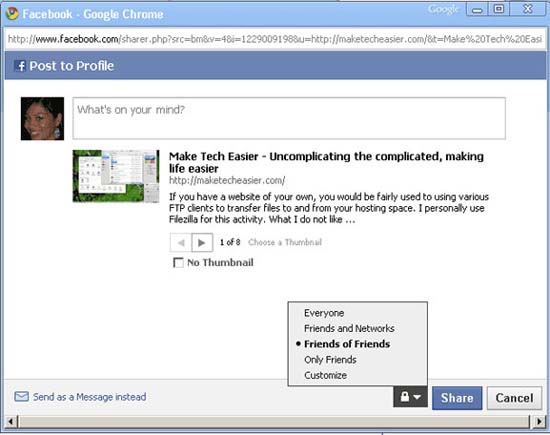550x435 pixels.
Task: Choose Friends of Friends privacy setting
Action: pos(347,344)
